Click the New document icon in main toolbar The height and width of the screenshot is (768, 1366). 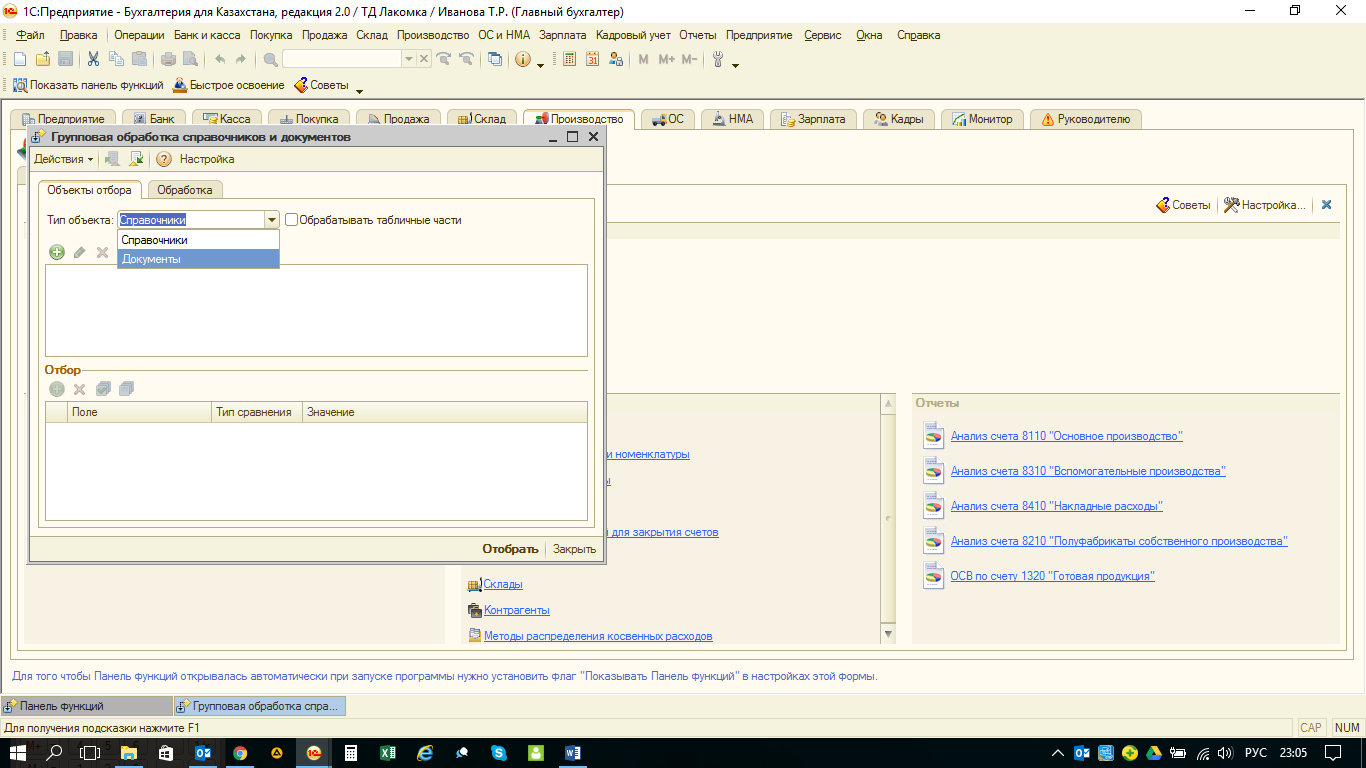(19, 59)
